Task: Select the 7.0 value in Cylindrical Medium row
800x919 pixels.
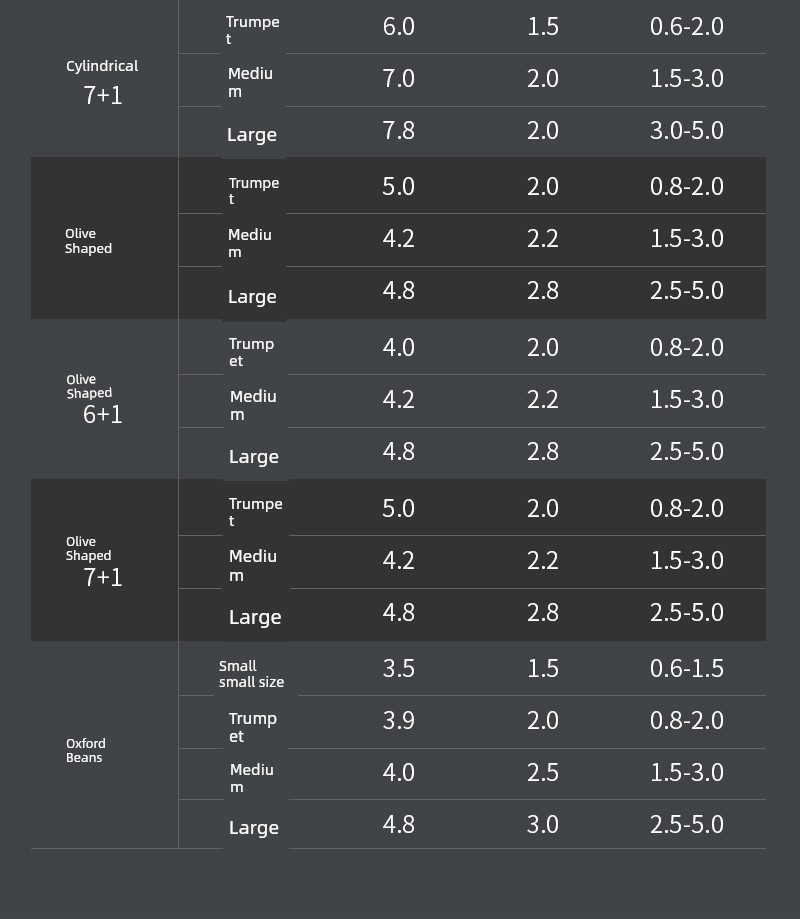Action: [x=399, y=79]
